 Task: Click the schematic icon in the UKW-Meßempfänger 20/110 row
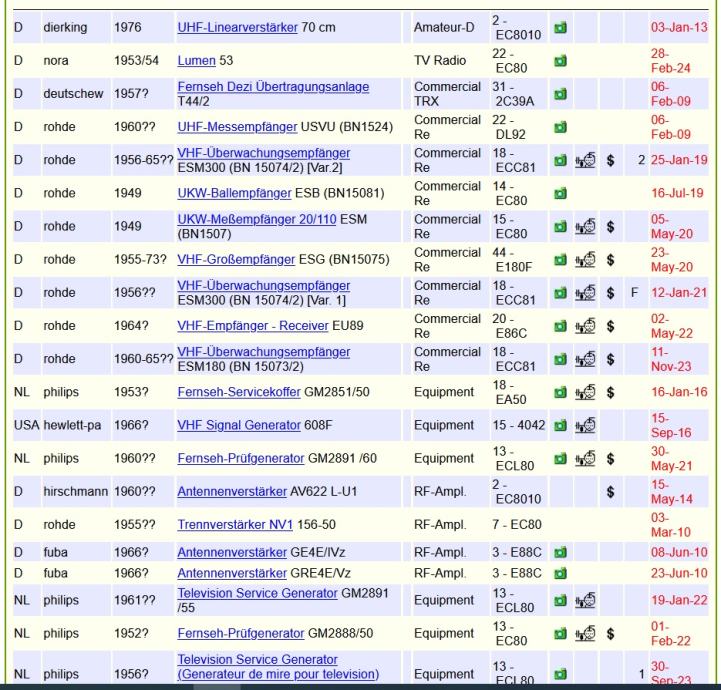(586, 226)
